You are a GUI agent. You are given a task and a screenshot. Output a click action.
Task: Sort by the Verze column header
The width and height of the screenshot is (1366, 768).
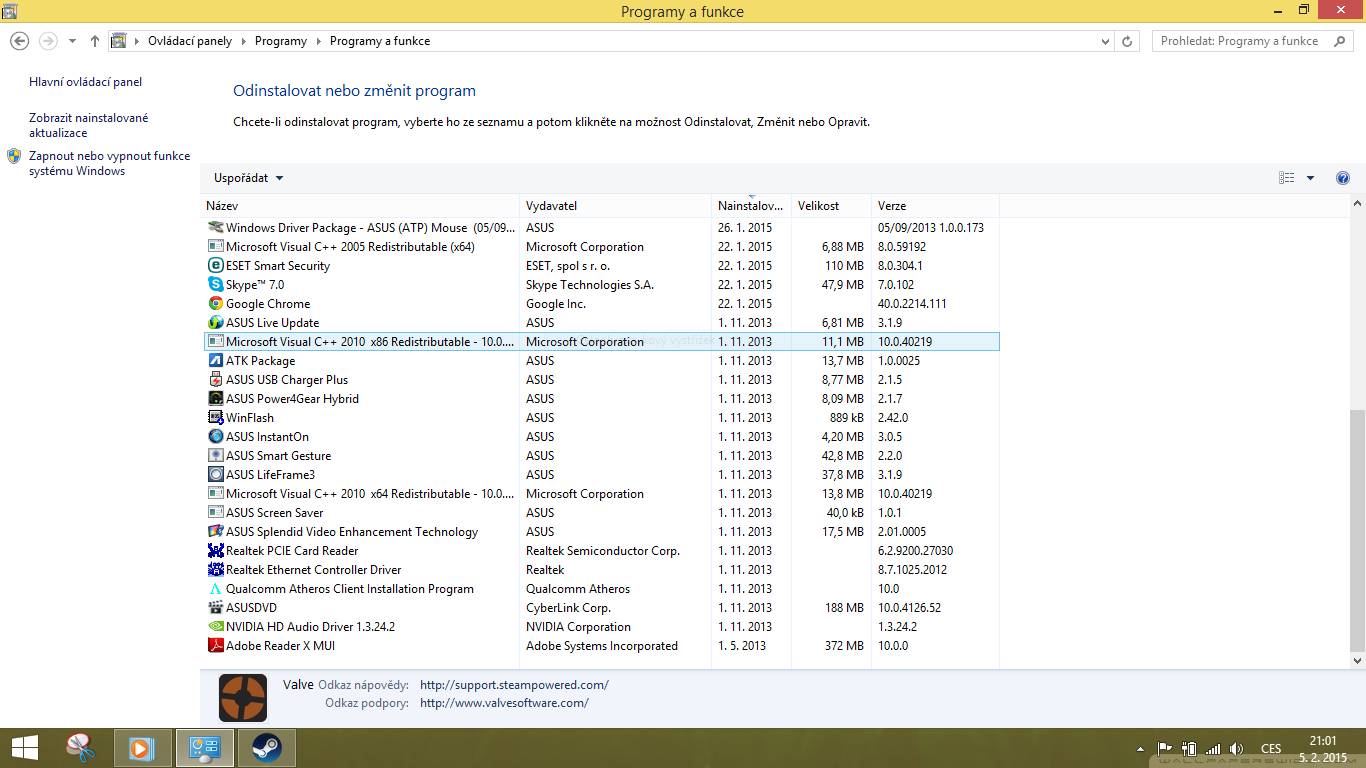(x=935, y=206)
